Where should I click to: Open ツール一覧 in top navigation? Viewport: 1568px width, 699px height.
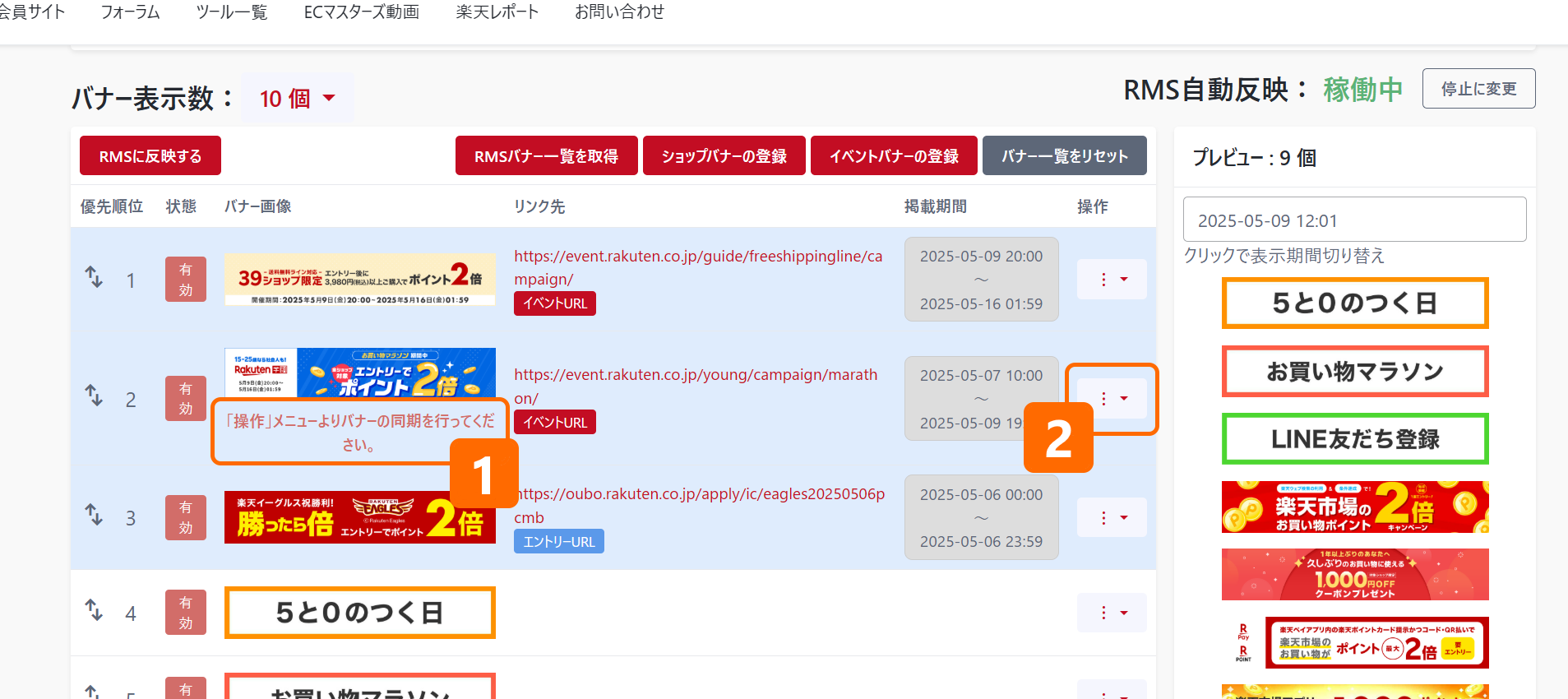pos(232,12)
